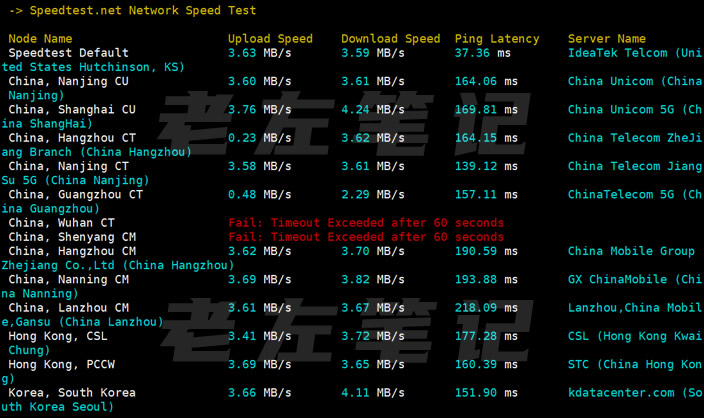Click the Wuhan CT timeout failure message

[366, 223]
